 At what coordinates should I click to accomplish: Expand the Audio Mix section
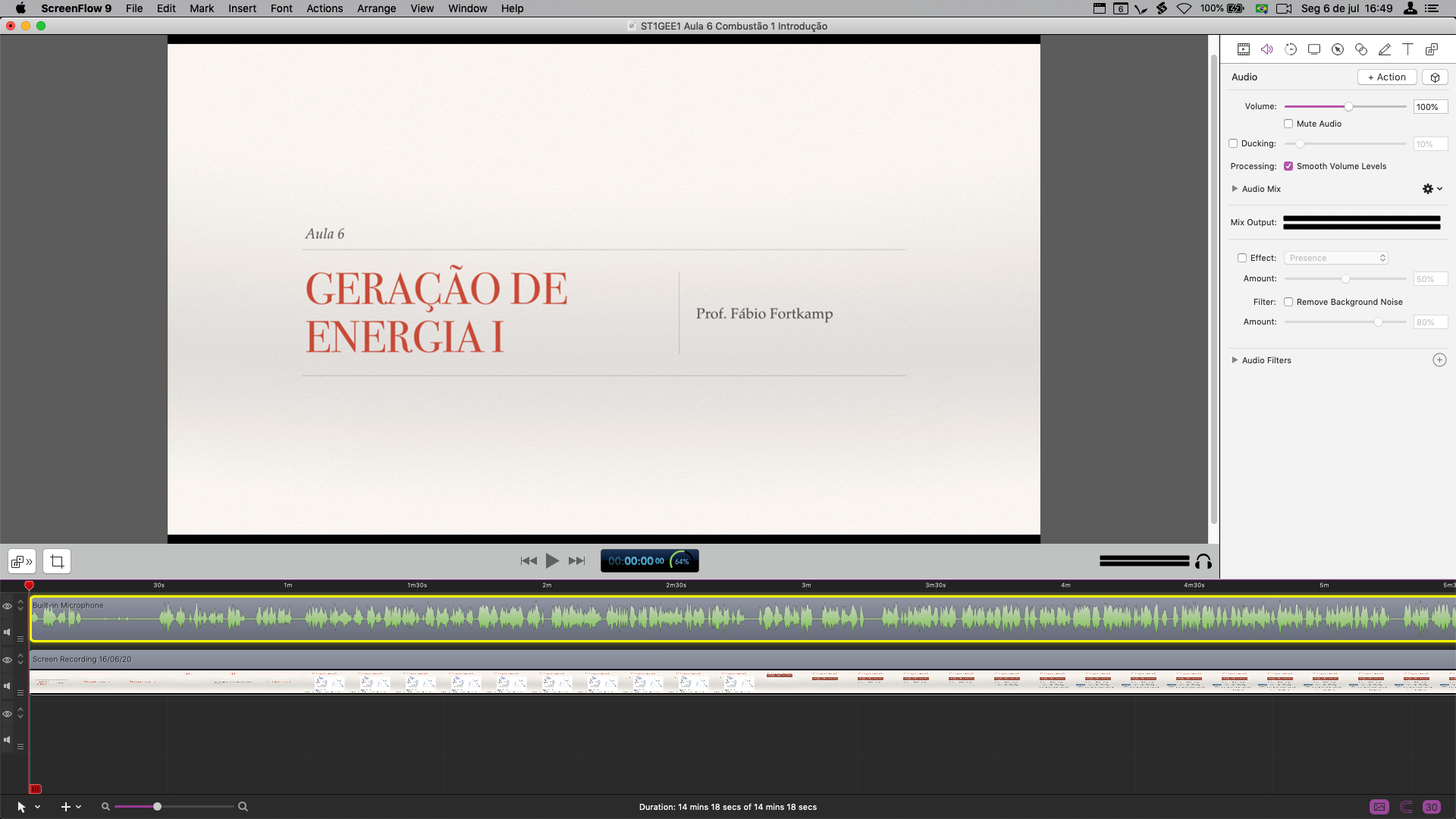[x=1235, y=189]
